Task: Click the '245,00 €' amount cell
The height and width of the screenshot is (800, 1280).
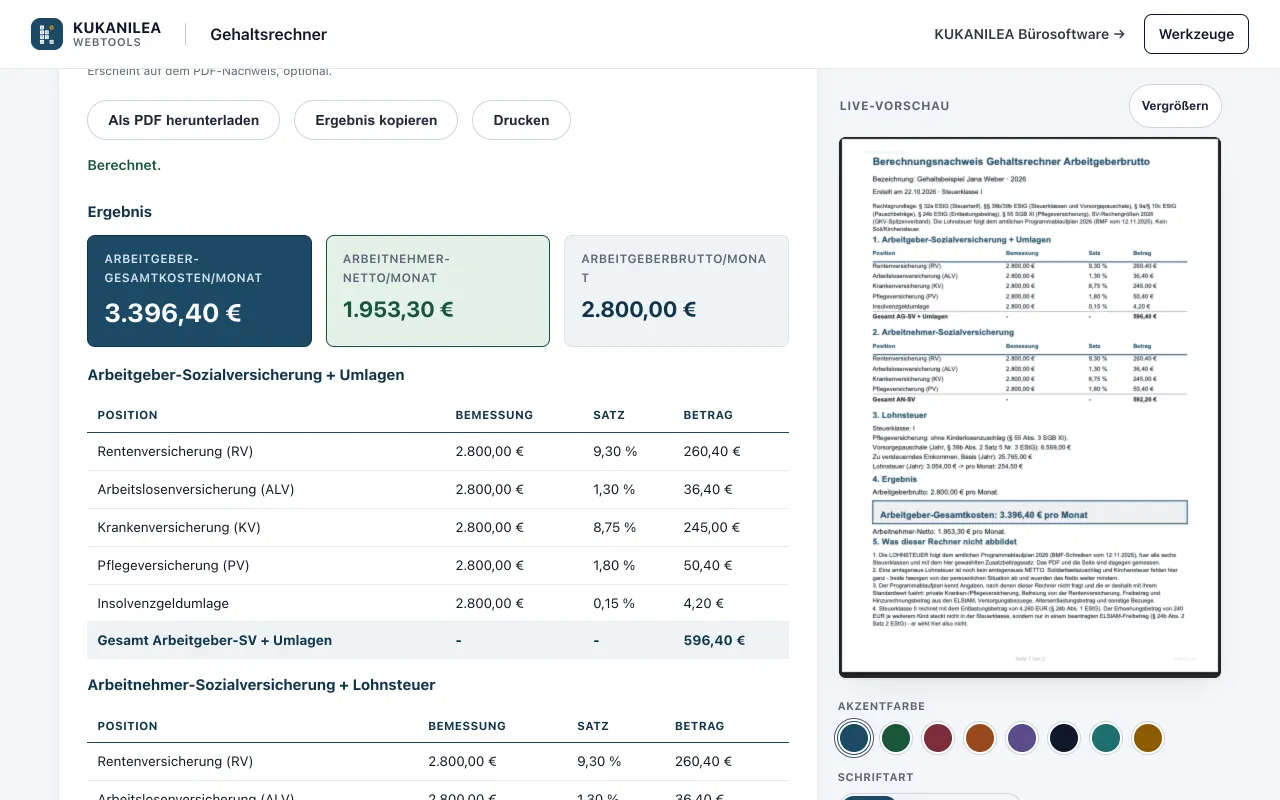Action: click(x=712, y=527)
